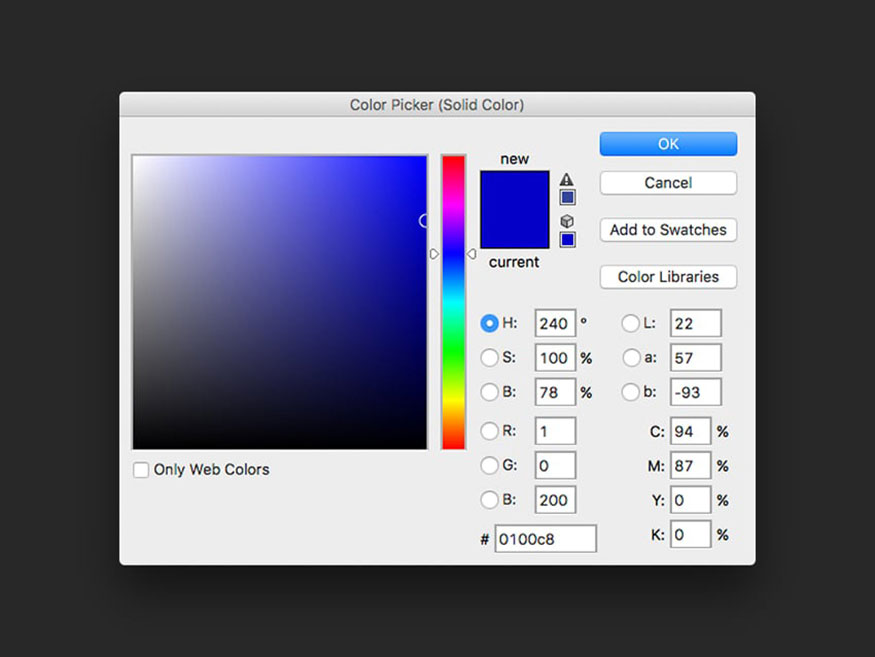Image resolution: width=875 pixels, height=657 pixels.
Task: Select the RGB blue B radio button
Action: tap(489, 500)
